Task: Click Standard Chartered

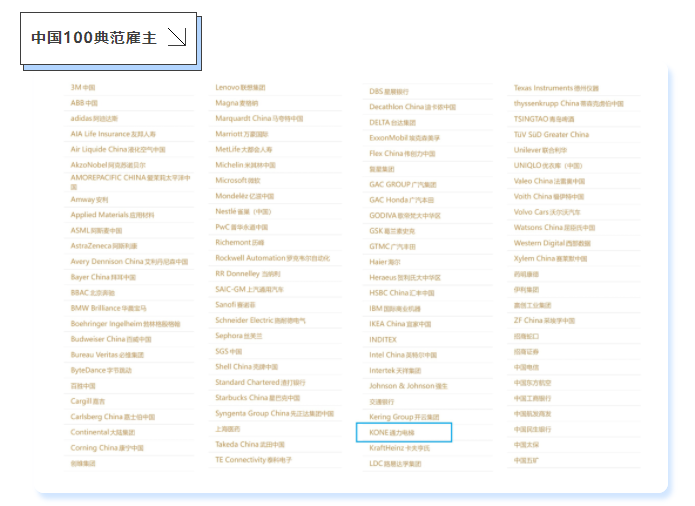Action: (x=260, y=382)
